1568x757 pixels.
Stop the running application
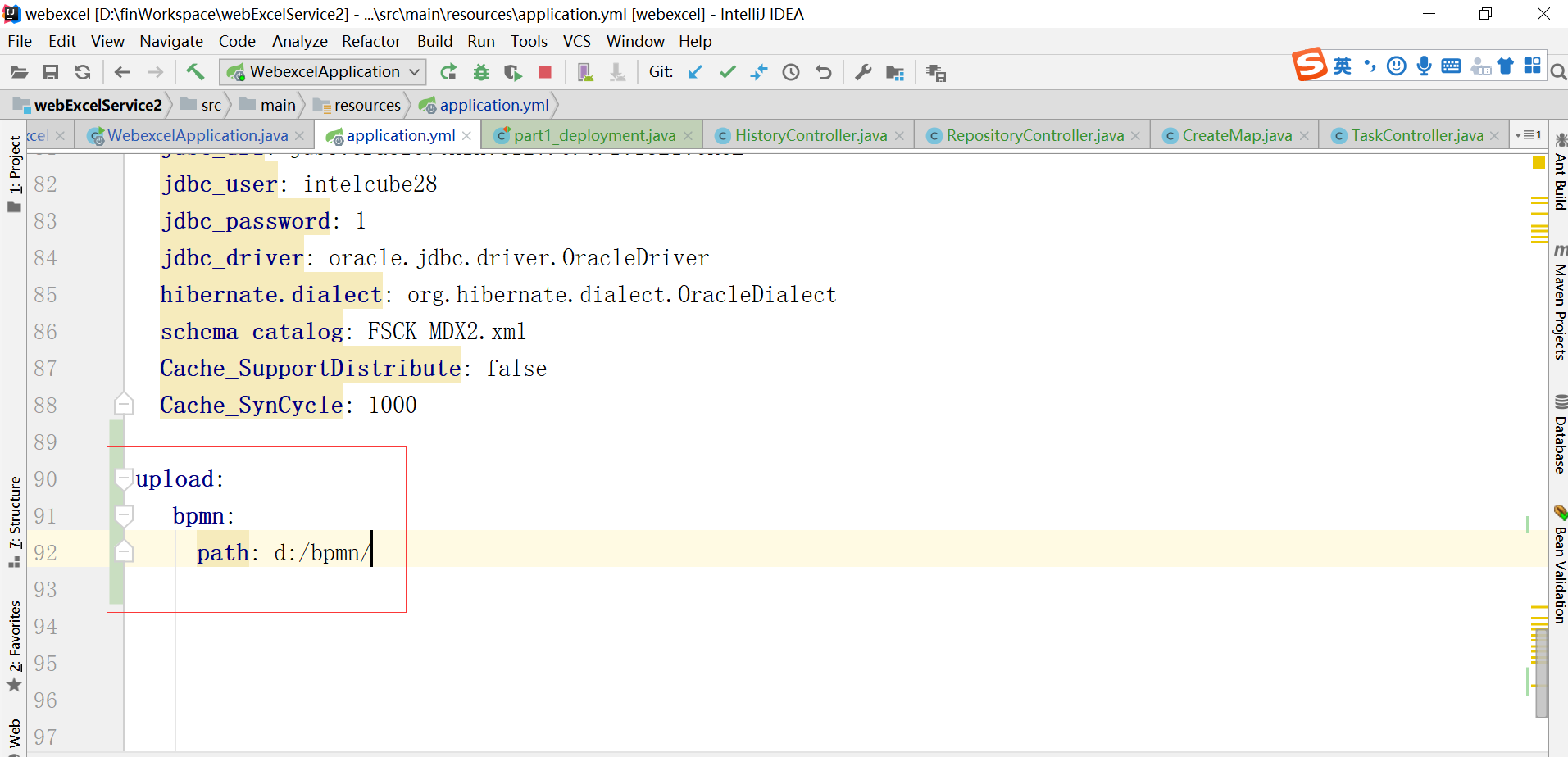click(x=544, y=72)
